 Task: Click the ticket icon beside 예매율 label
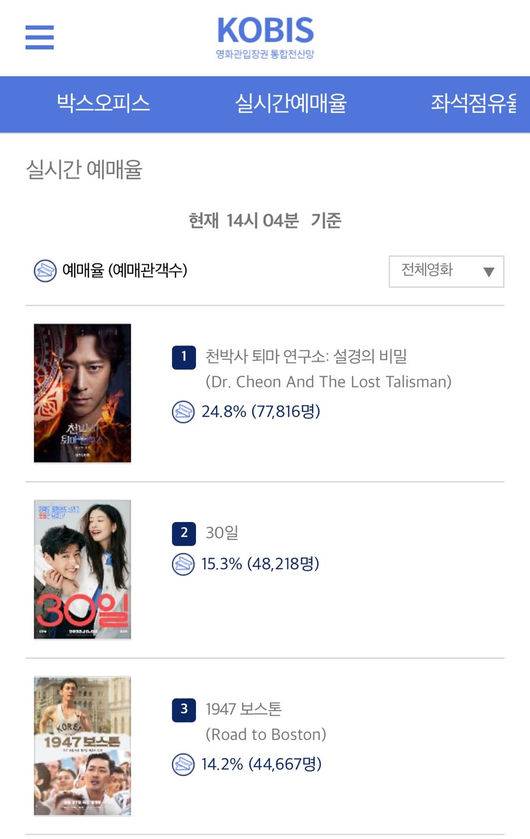[45, 271]
